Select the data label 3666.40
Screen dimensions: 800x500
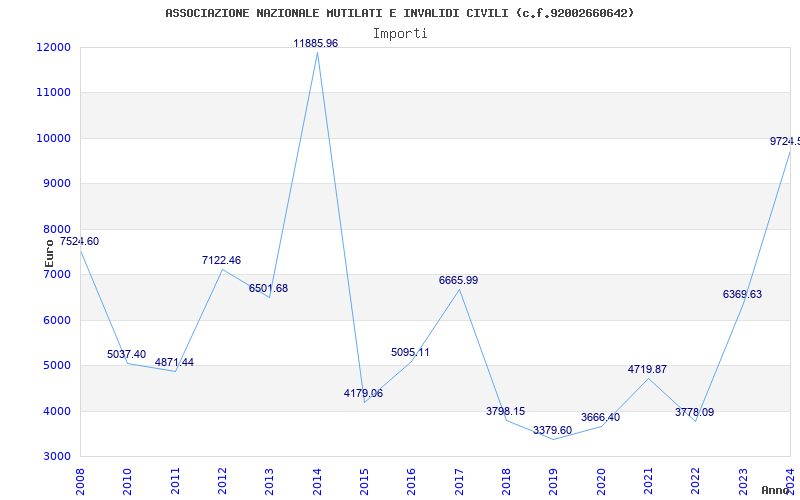601,417
